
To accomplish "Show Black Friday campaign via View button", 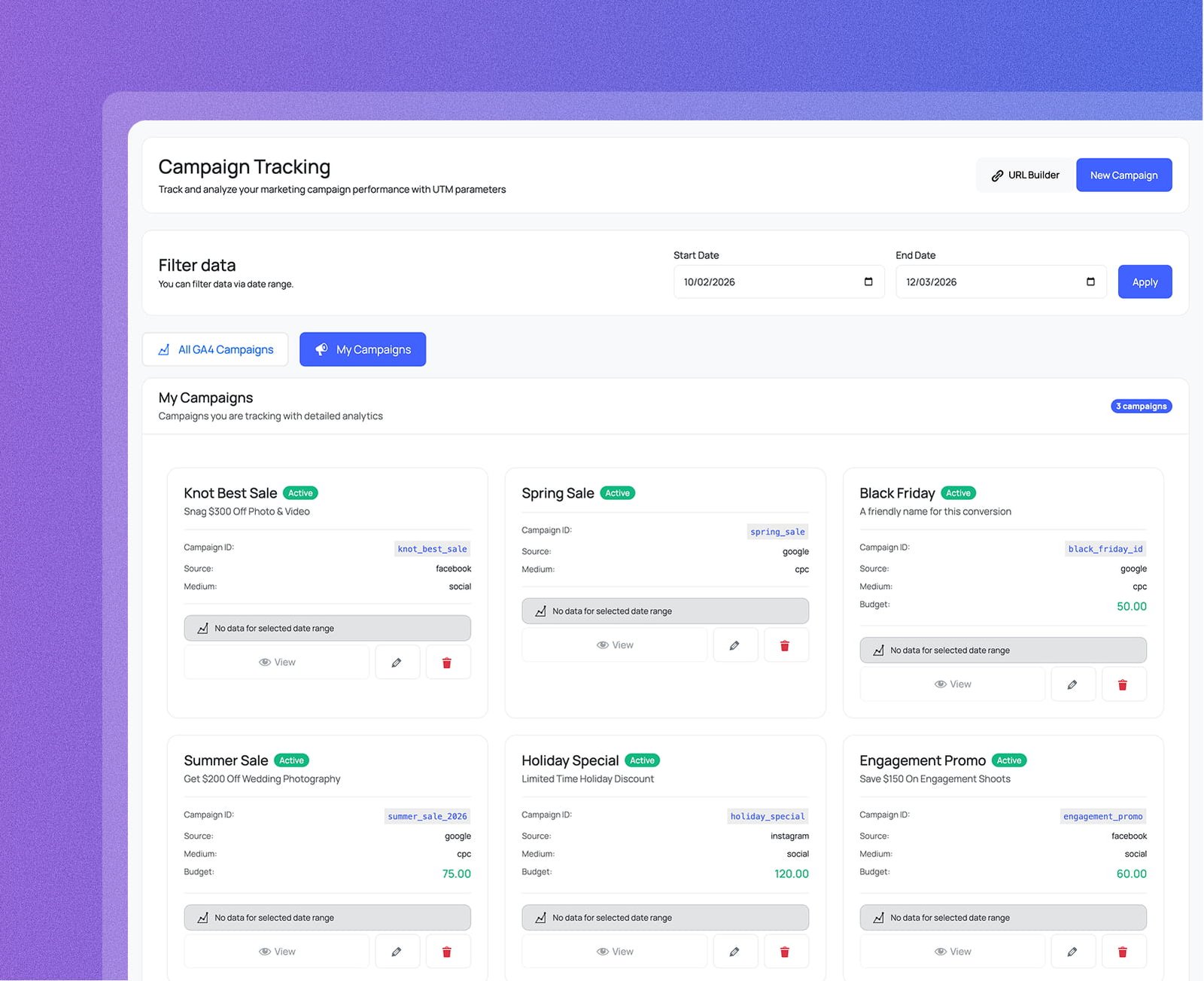I will pos(953,684).
